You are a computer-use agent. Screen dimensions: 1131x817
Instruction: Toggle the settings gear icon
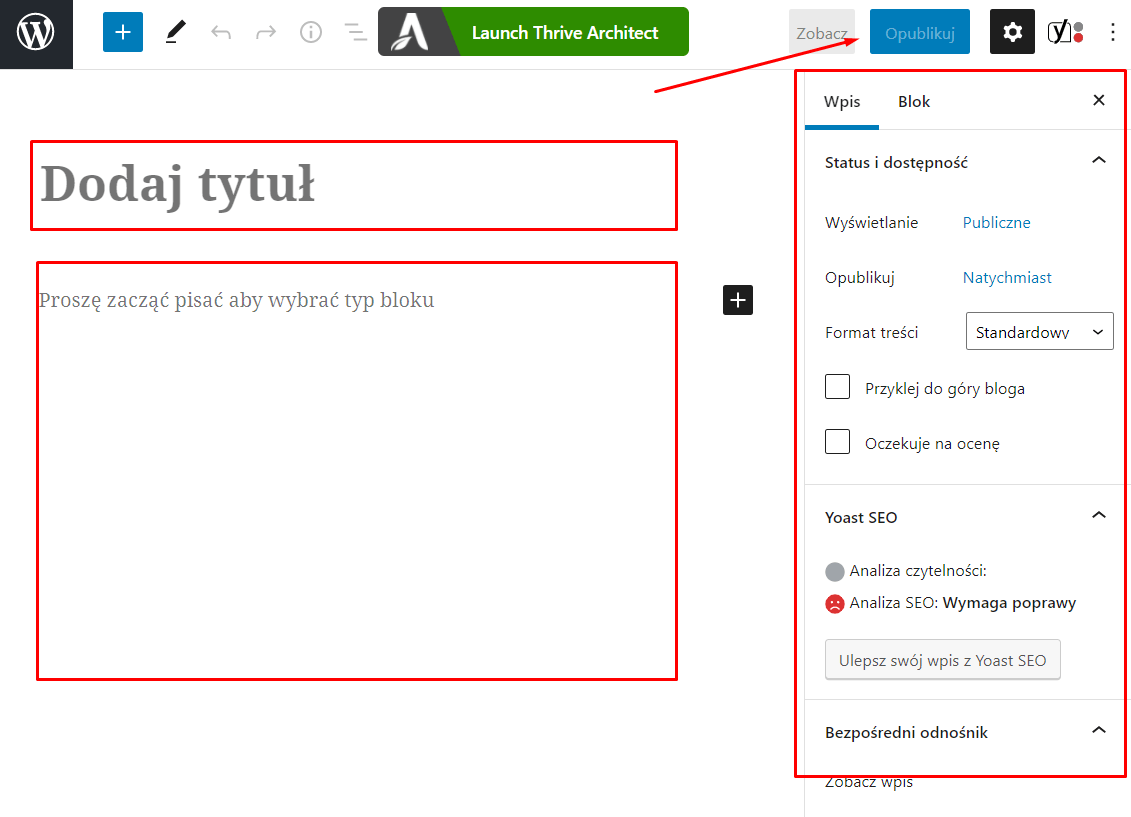click(1012, 33)
